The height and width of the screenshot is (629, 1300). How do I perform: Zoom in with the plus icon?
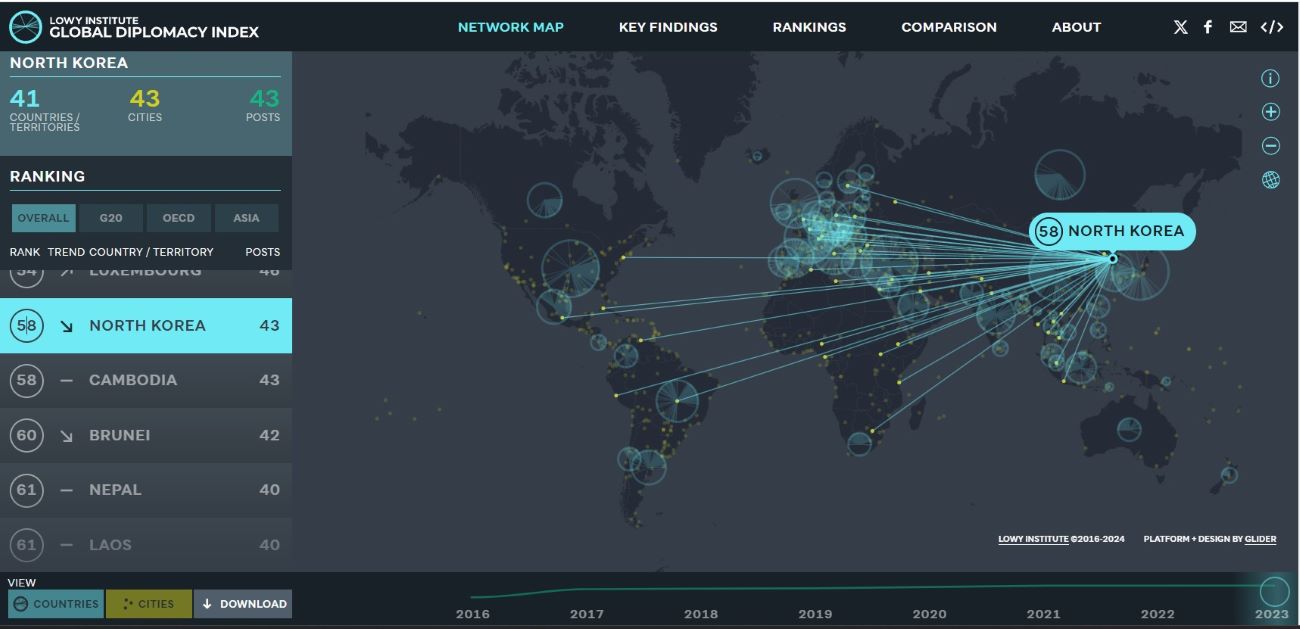pyautogui.click(x=1271, y=112)
